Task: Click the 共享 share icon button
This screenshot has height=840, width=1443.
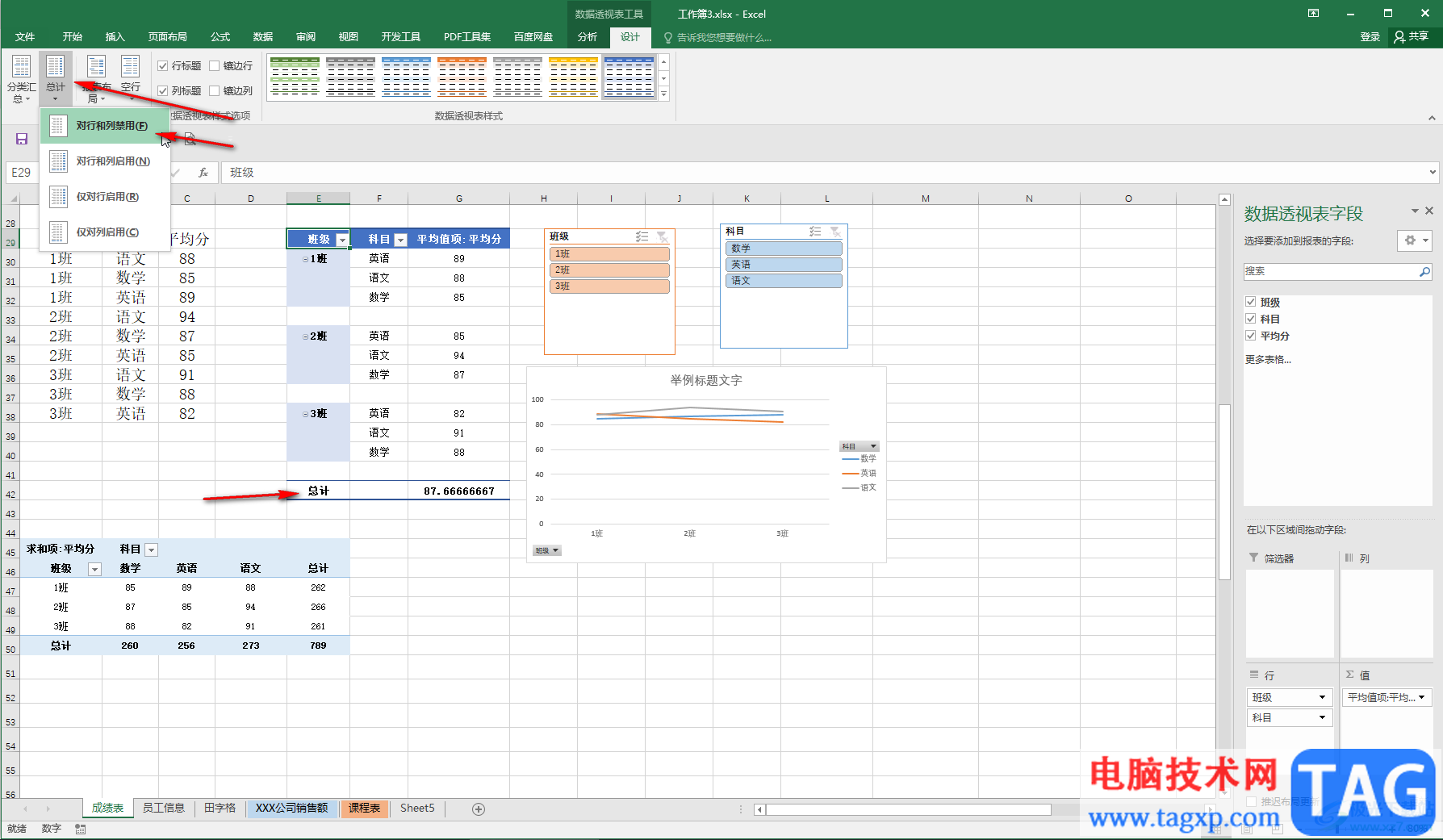Action: 1412,36
